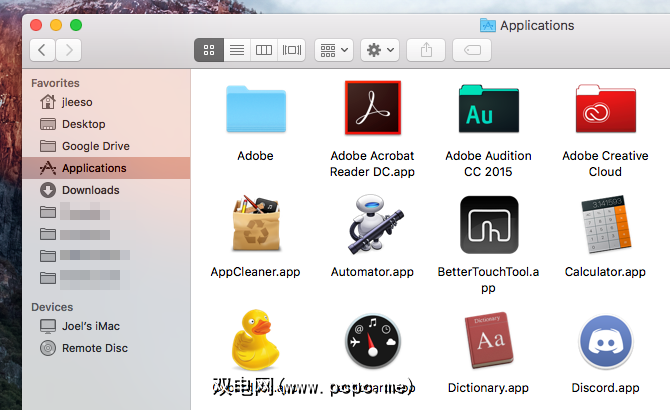Screen dimensions: 670x410
Task: Switch to column view
Action: (264, 50)
